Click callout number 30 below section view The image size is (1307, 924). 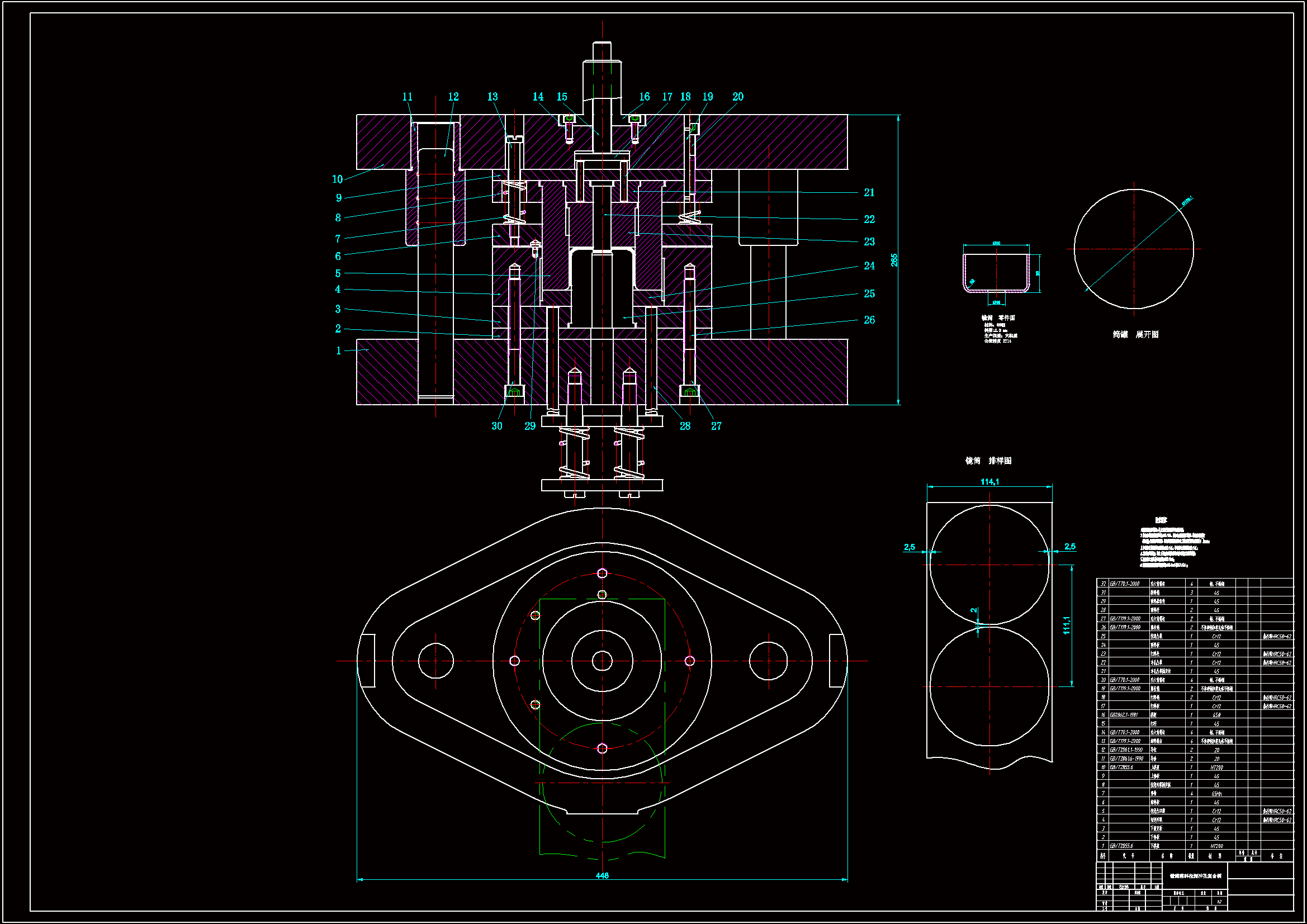(497, 426)
